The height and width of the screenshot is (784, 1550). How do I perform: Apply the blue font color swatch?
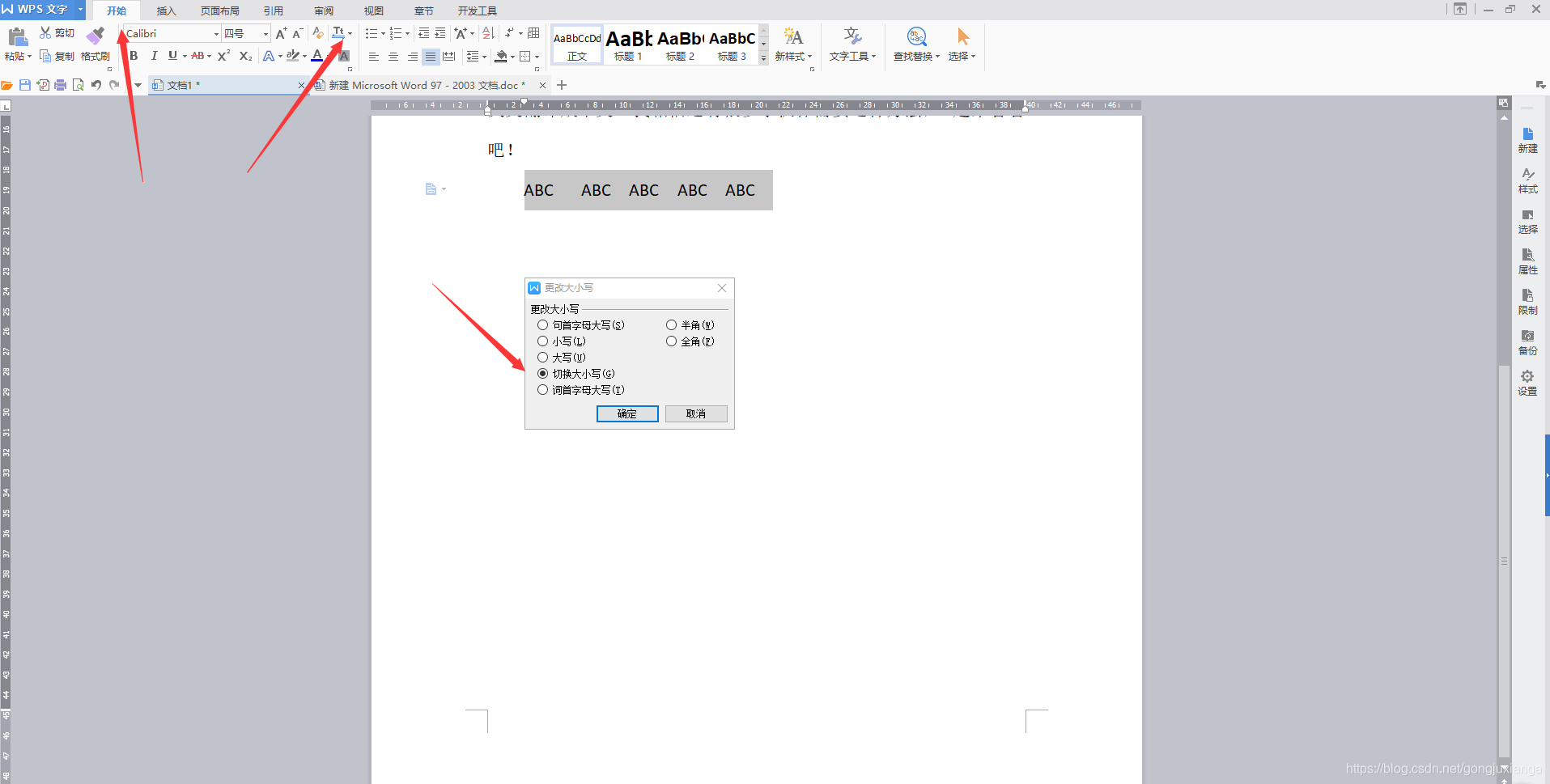(x=317, y=56)
